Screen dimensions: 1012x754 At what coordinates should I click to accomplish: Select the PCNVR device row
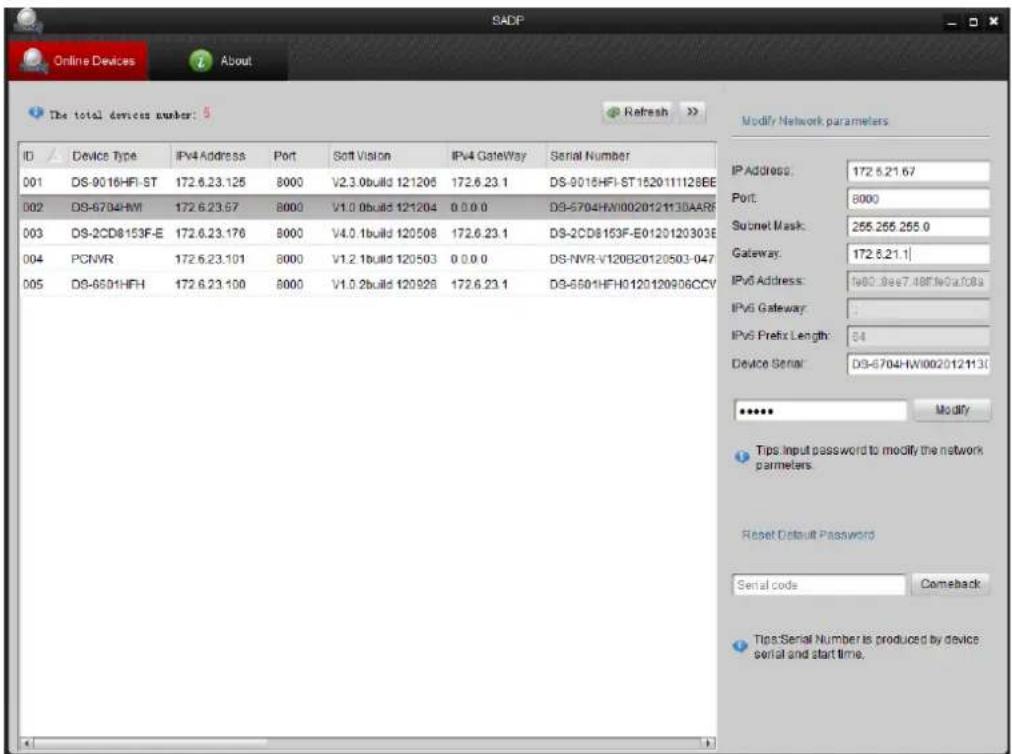[x=367, y=259]
